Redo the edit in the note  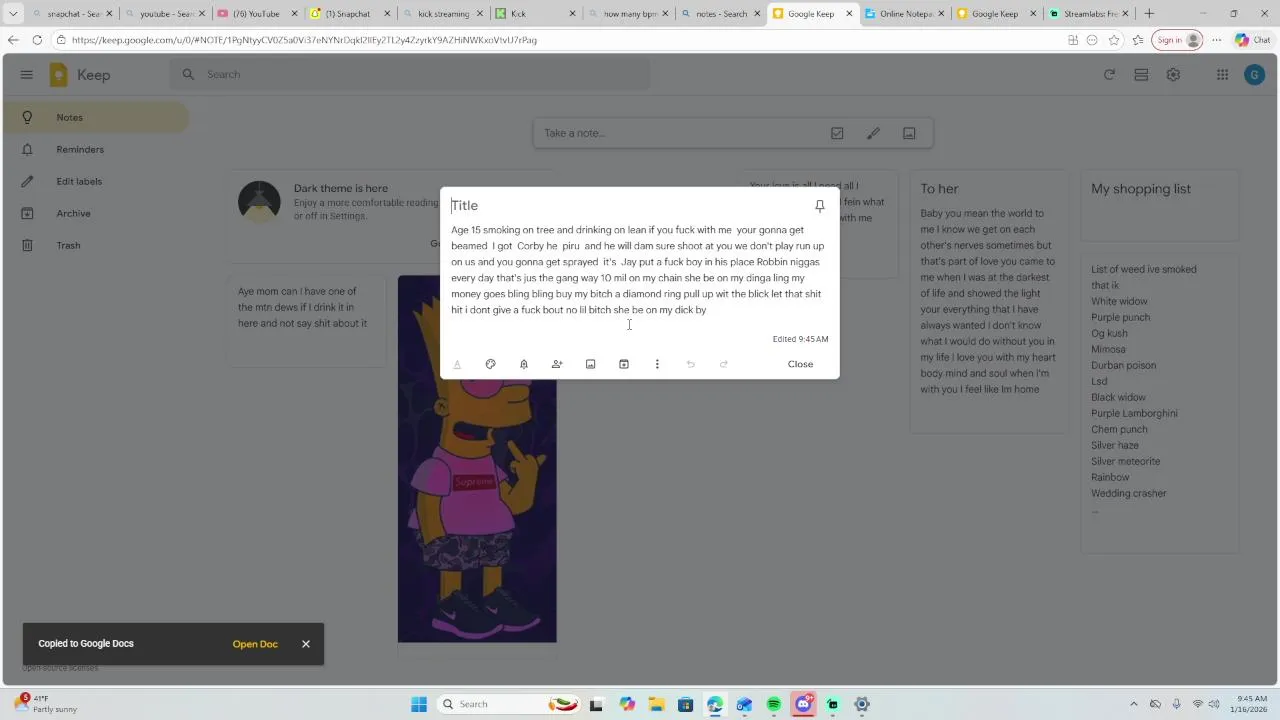tap(724, 364)
